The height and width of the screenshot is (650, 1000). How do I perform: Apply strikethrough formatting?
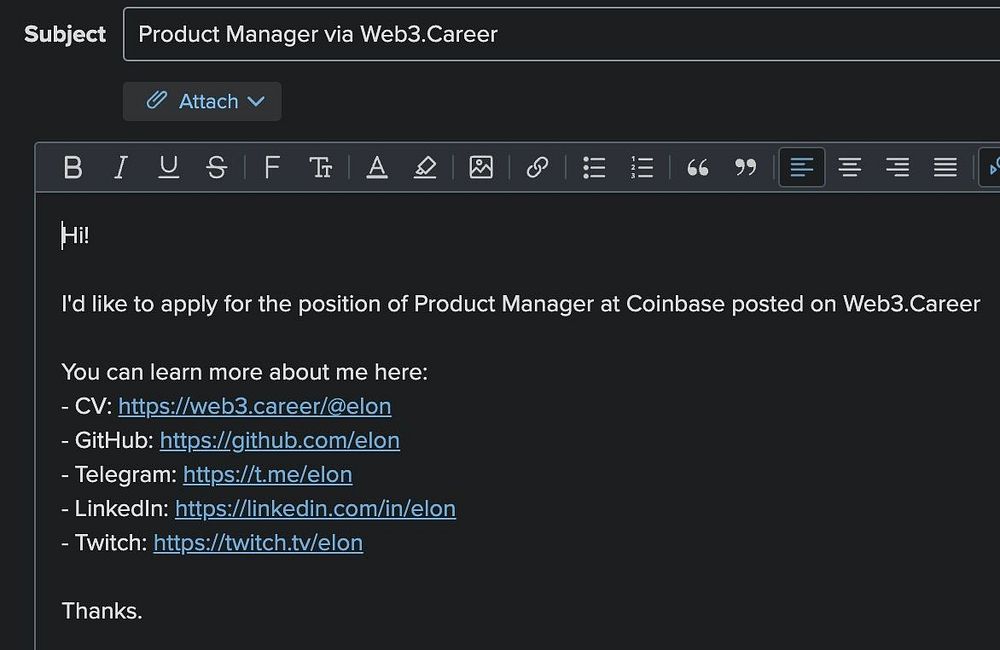point(216,167)
